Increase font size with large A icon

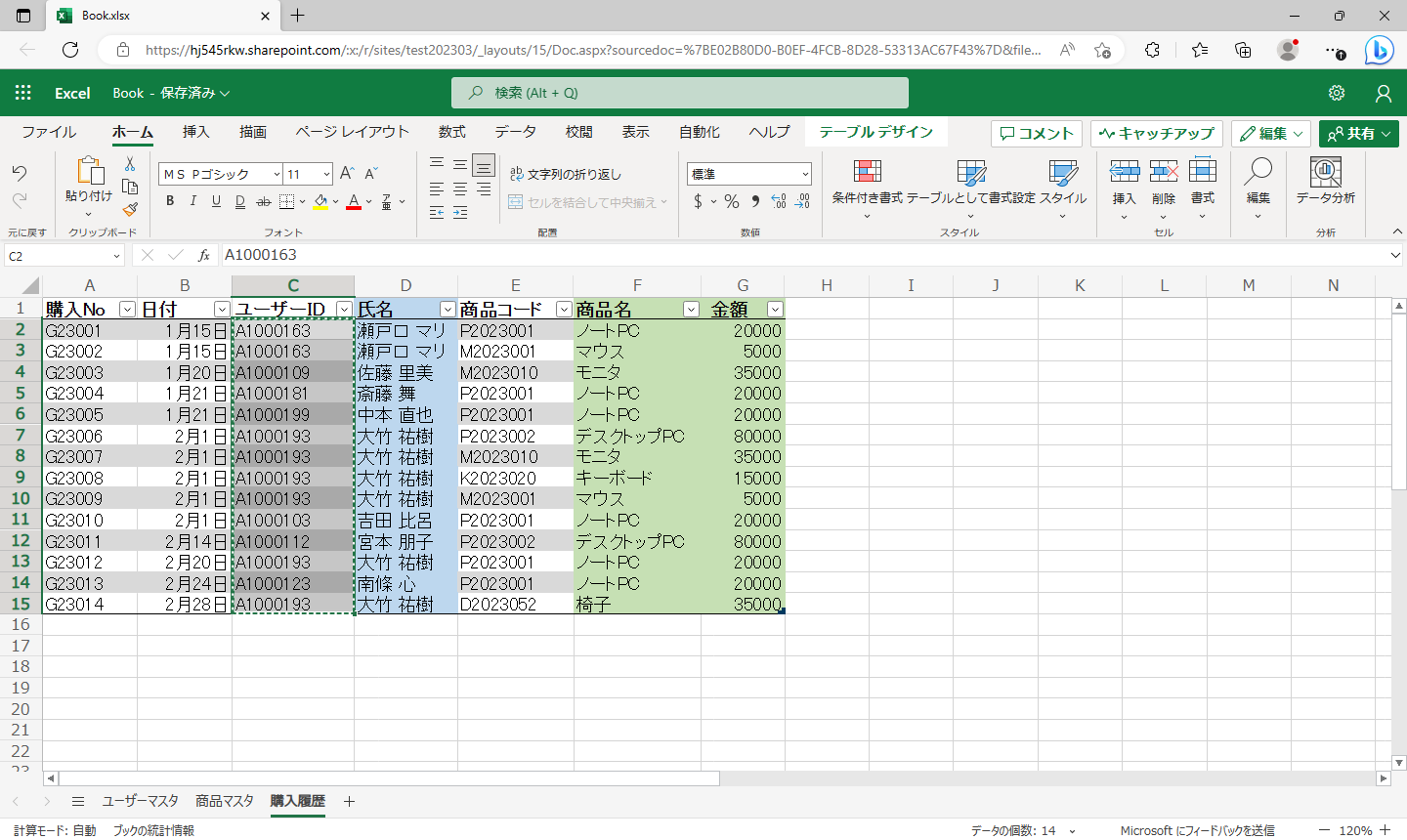(347, 174)
